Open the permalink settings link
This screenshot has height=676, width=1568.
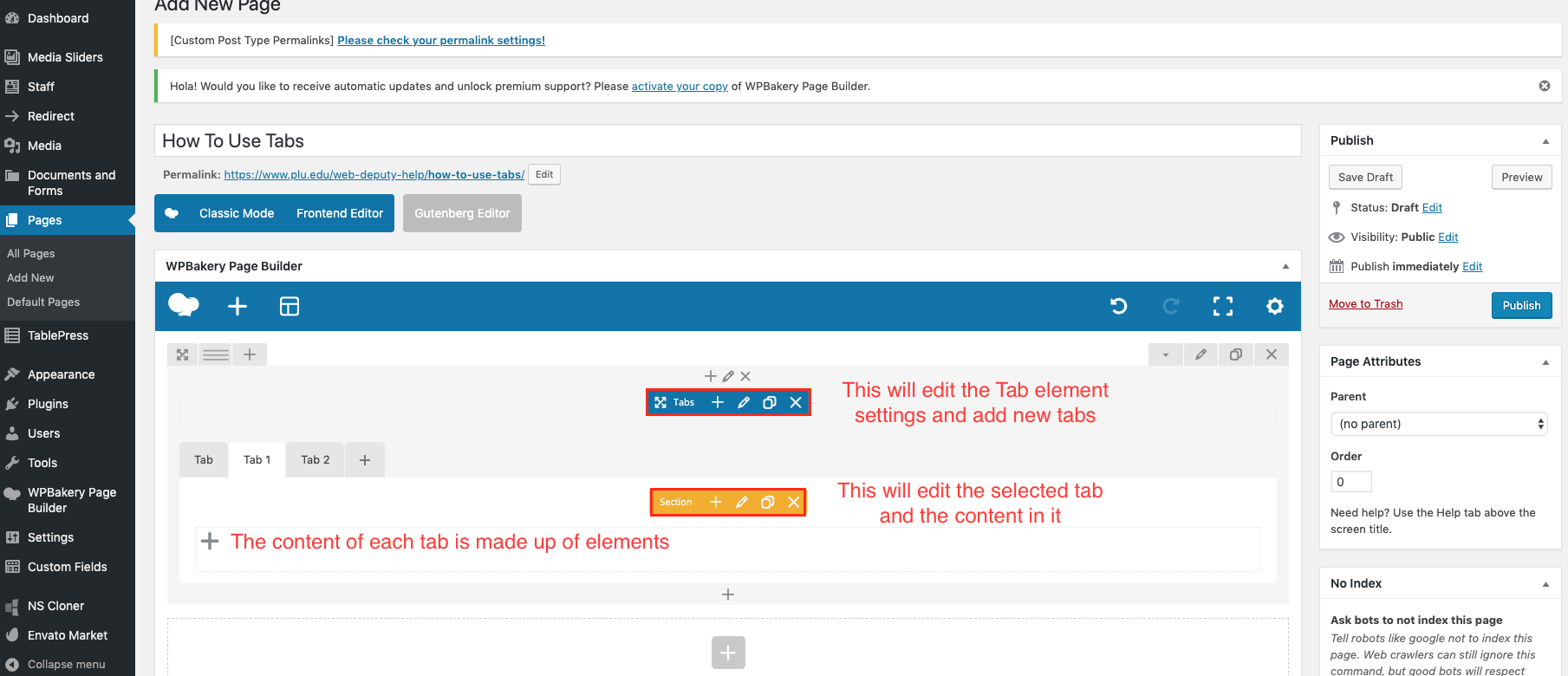(441, 40)
